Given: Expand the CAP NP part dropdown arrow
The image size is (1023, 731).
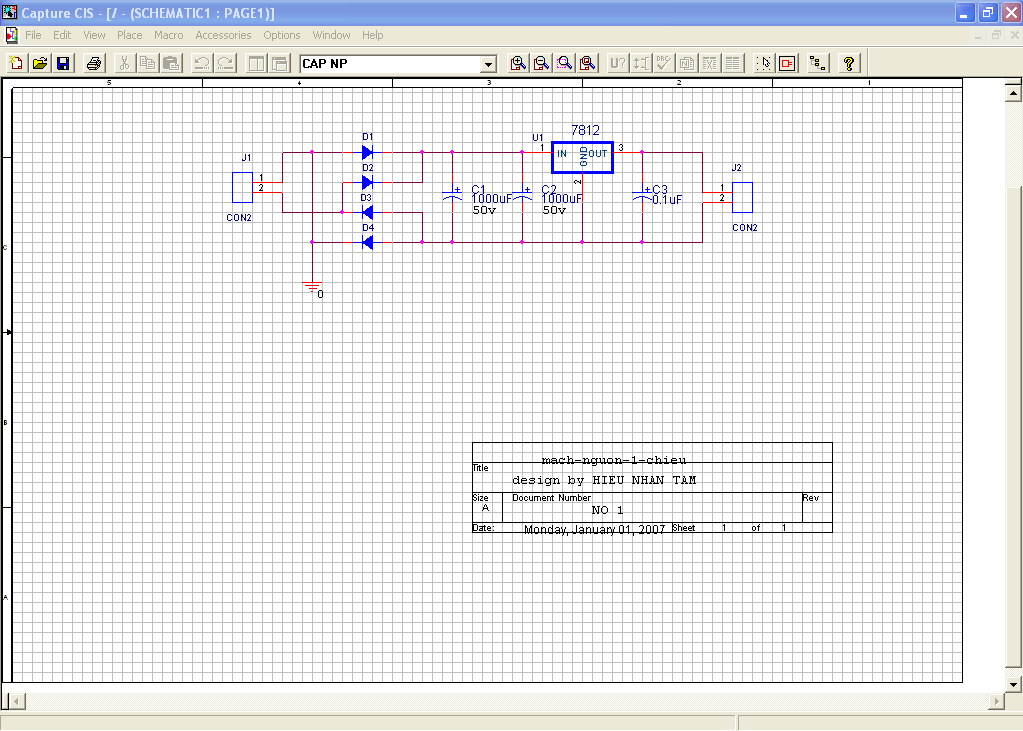Looking at the screenshot, I should [x=488, y=64].
